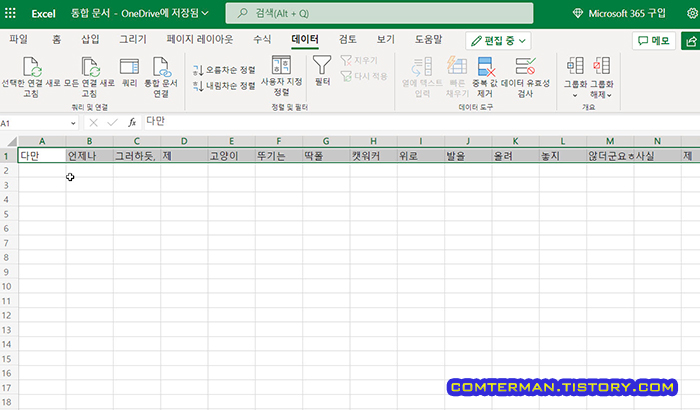This screenshot has height=410, width=700.
Task: Switch to the 홈 tab
Action: tap(56, 39)
